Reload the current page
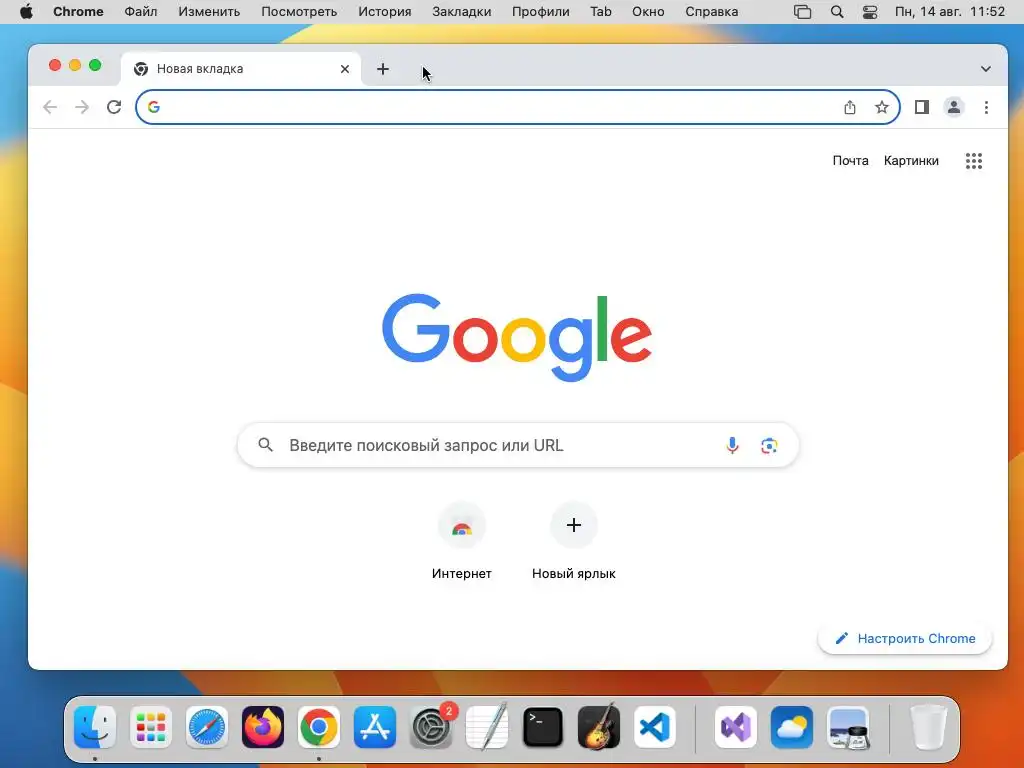The width and height of the screenshot is (1024, 768). pyautogui.click(x=114, y=107)
